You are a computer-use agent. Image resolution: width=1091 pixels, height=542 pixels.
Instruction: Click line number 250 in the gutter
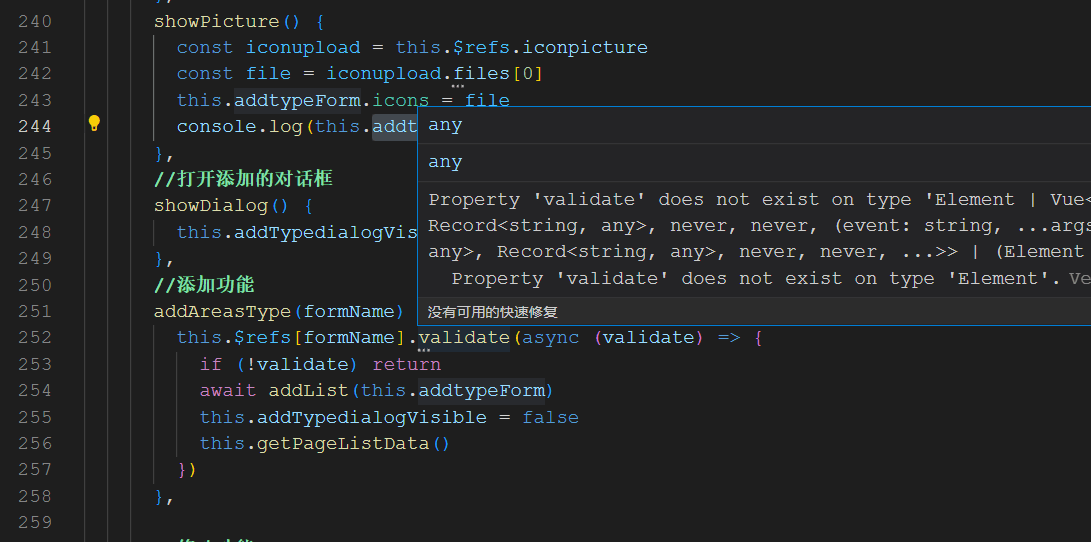pyautogui.click(x=35, y=285)
